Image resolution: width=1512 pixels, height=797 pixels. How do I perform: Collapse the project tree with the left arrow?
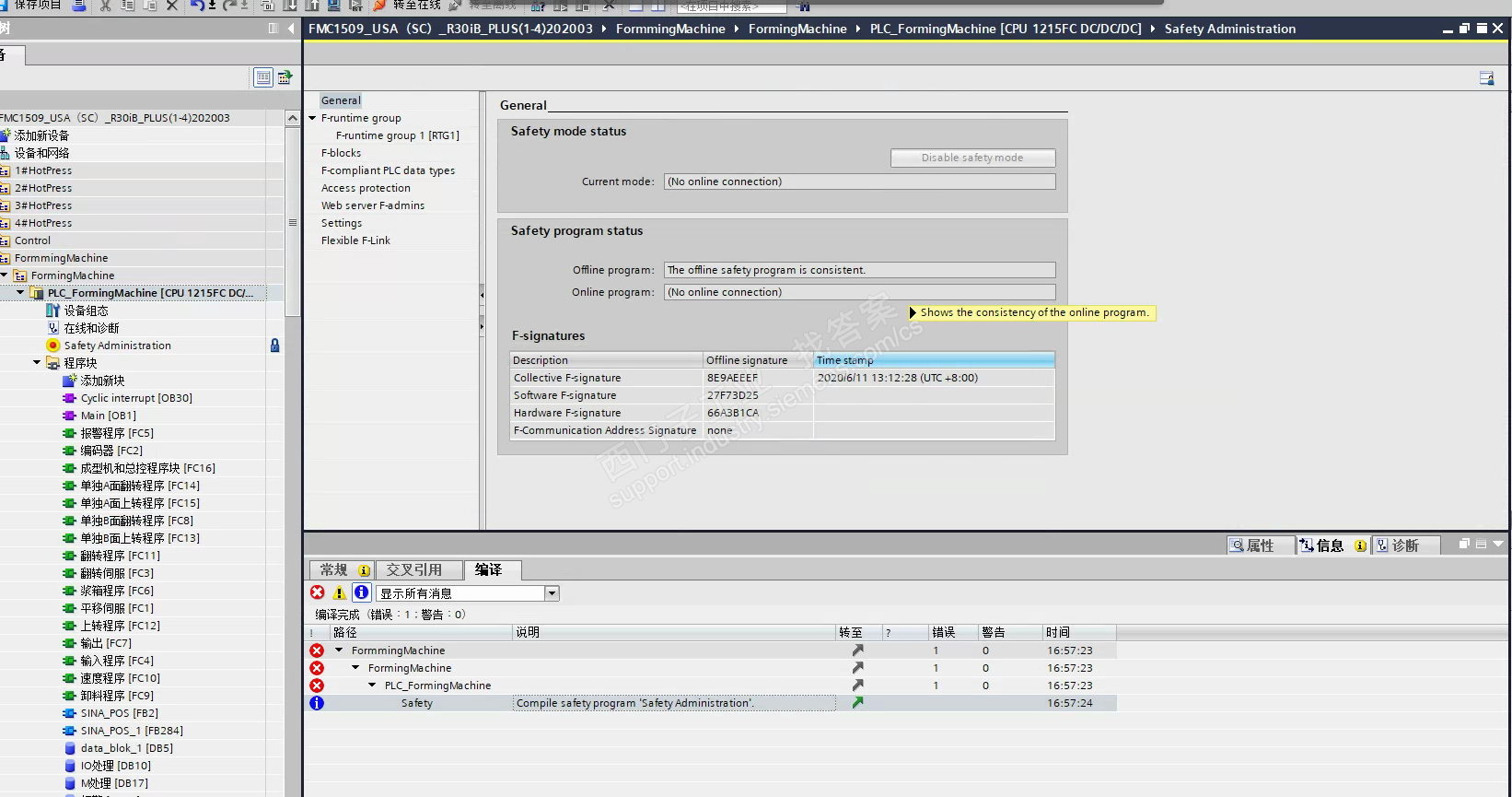291,29
